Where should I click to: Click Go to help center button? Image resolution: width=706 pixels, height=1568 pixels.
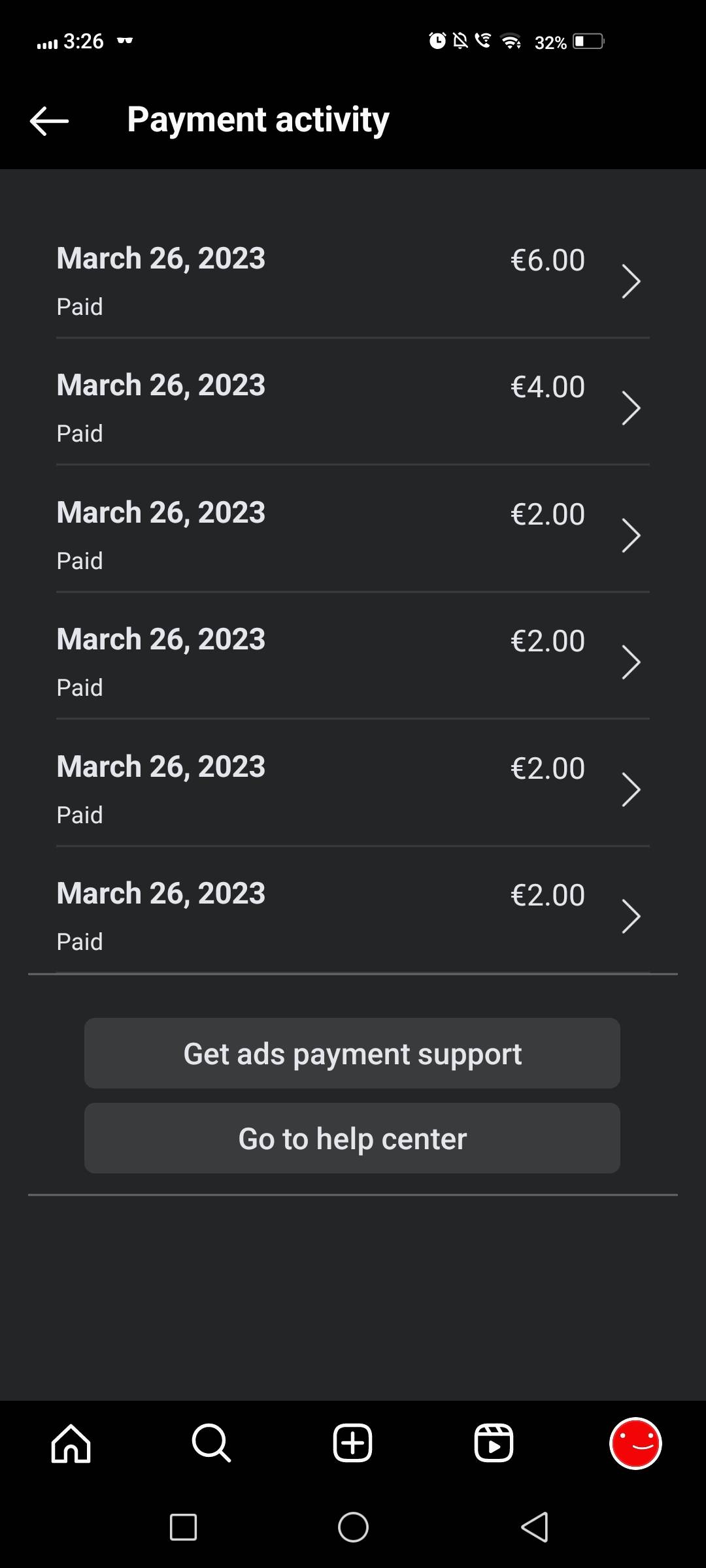352,1138
